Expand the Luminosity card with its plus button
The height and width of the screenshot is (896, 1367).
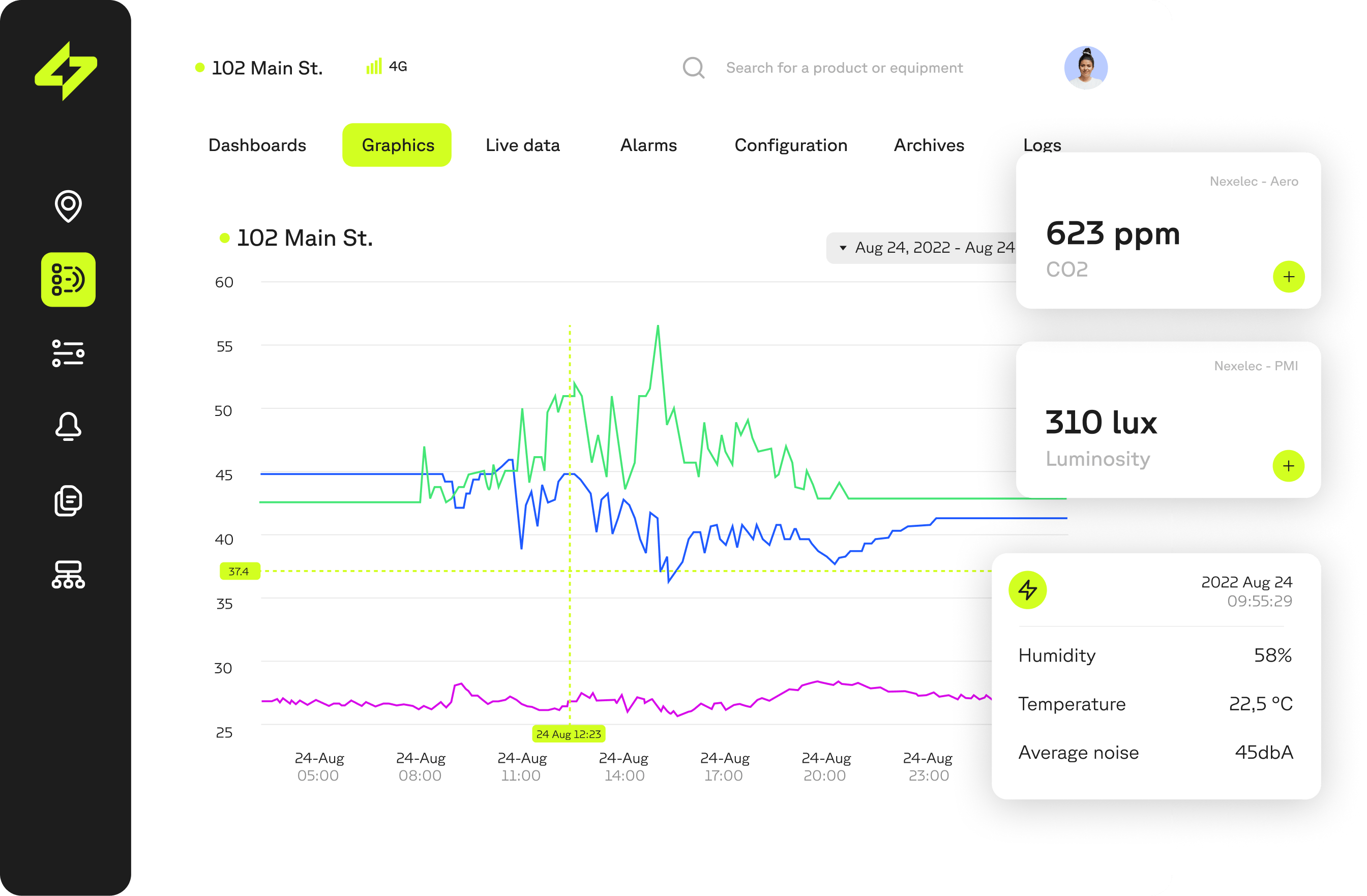pos(1289,466)
